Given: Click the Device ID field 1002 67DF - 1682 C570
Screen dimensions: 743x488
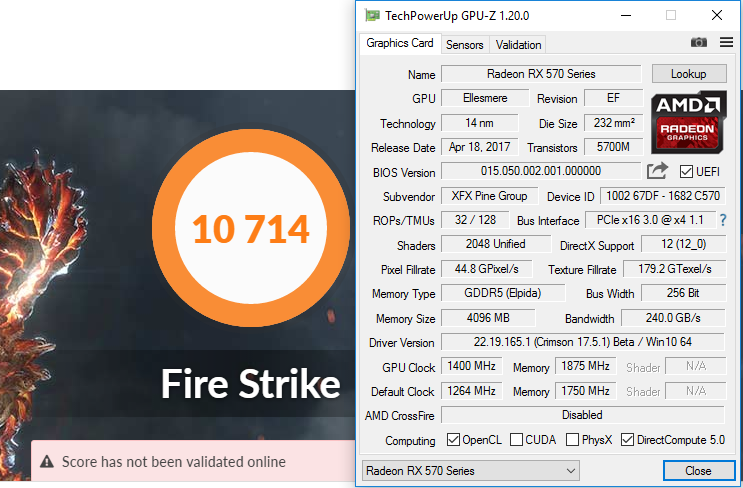Looking at the screenshot, I should point(663,196).
